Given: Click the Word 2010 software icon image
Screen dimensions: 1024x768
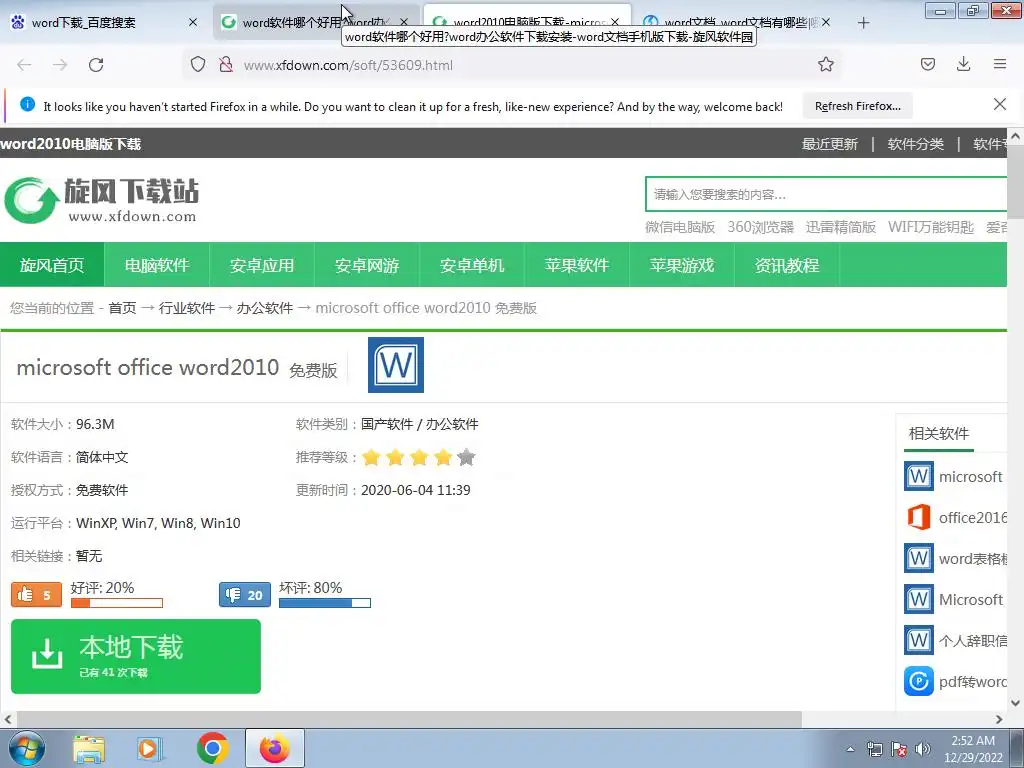Looking at the screenshot, I should pyautogui.click(x=396, y=365).
